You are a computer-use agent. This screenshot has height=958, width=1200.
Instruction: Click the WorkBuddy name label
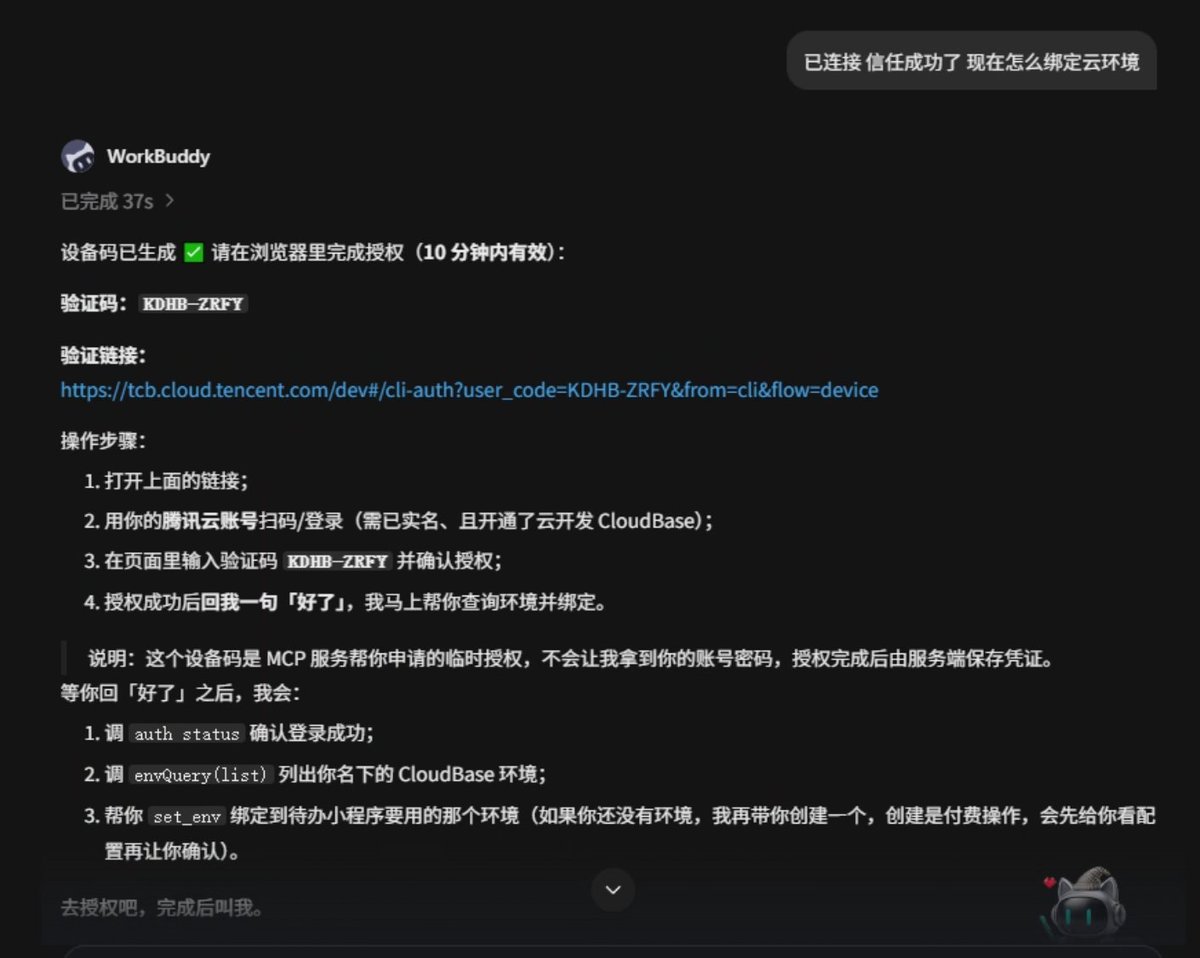point(158,156)
